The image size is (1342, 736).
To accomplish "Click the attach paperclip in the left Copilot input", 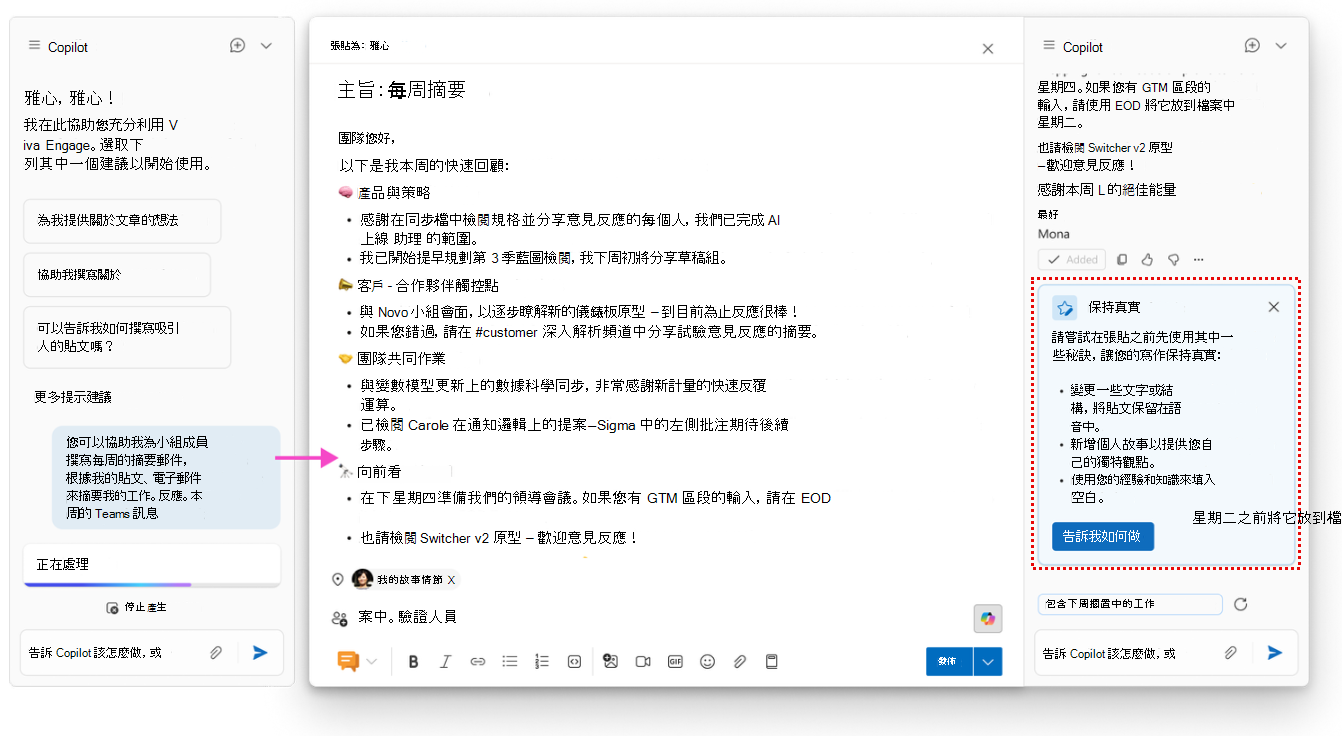I will point(215,653).
